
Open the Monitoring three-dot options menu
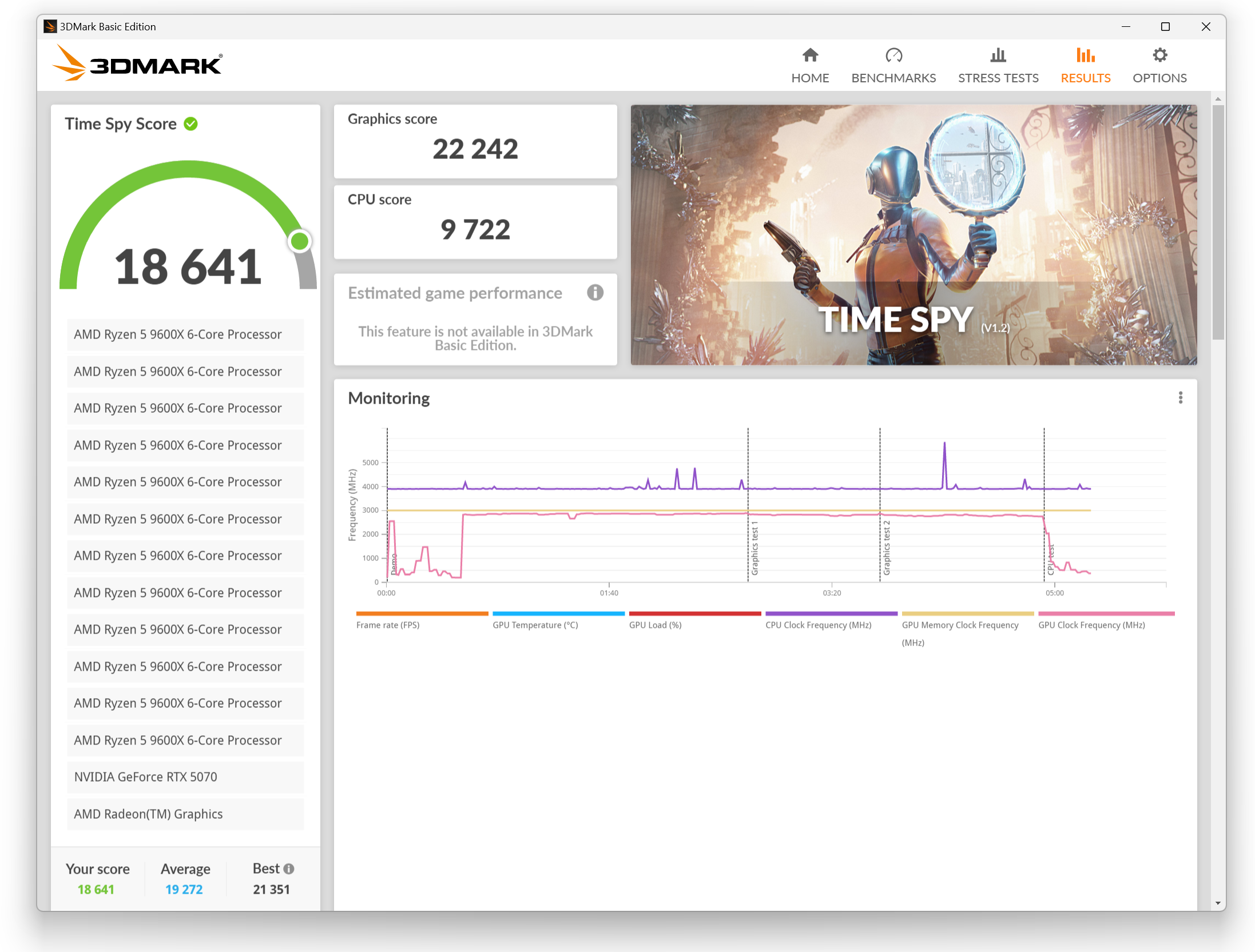[x=1180, y=398]
